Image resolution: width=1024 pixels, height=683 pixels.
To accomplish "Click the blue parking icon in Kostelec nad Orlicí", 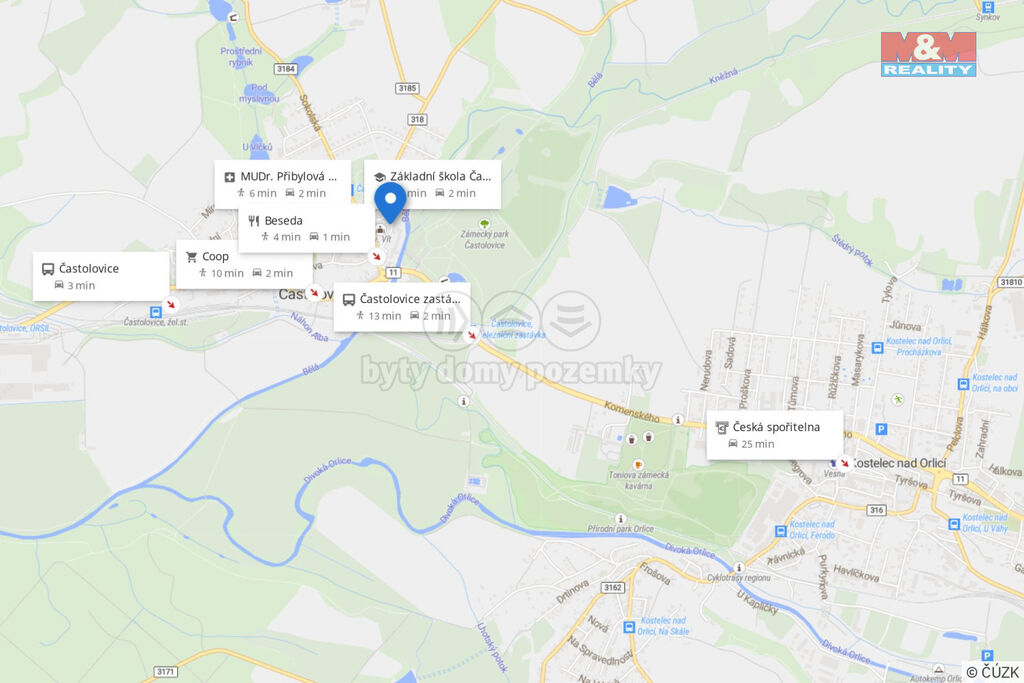I will 881,429.
